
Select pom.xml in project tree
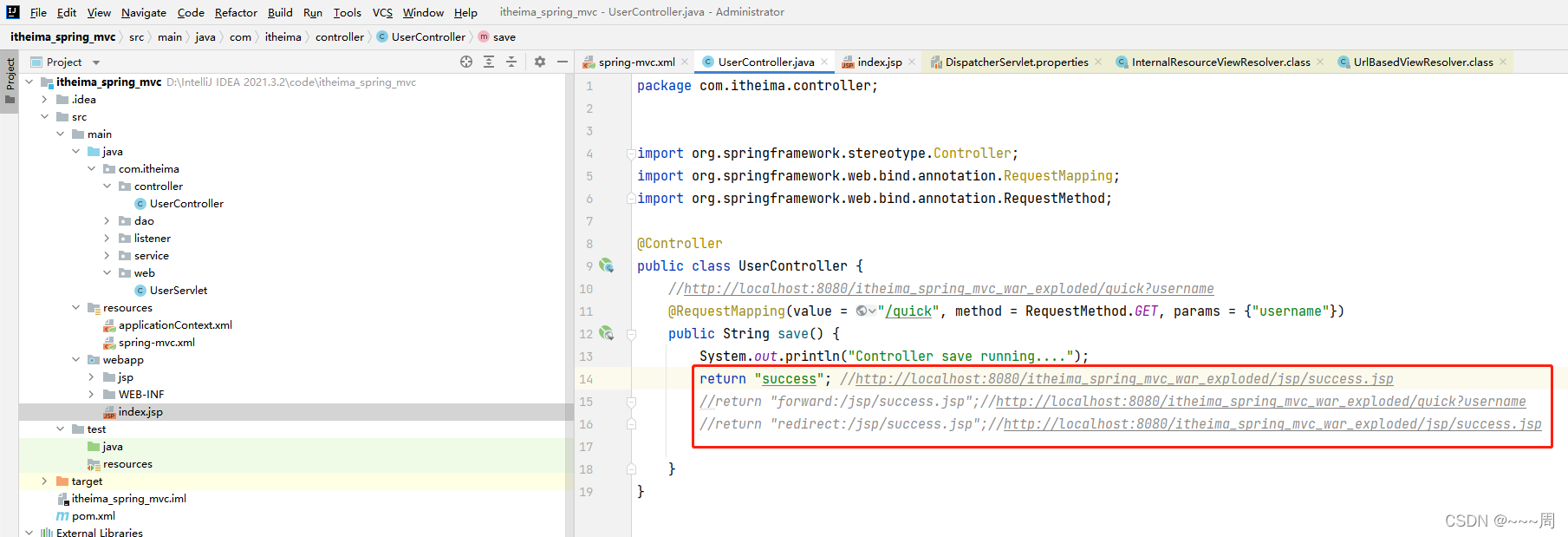pyautogui.click(x=93, y=515)
